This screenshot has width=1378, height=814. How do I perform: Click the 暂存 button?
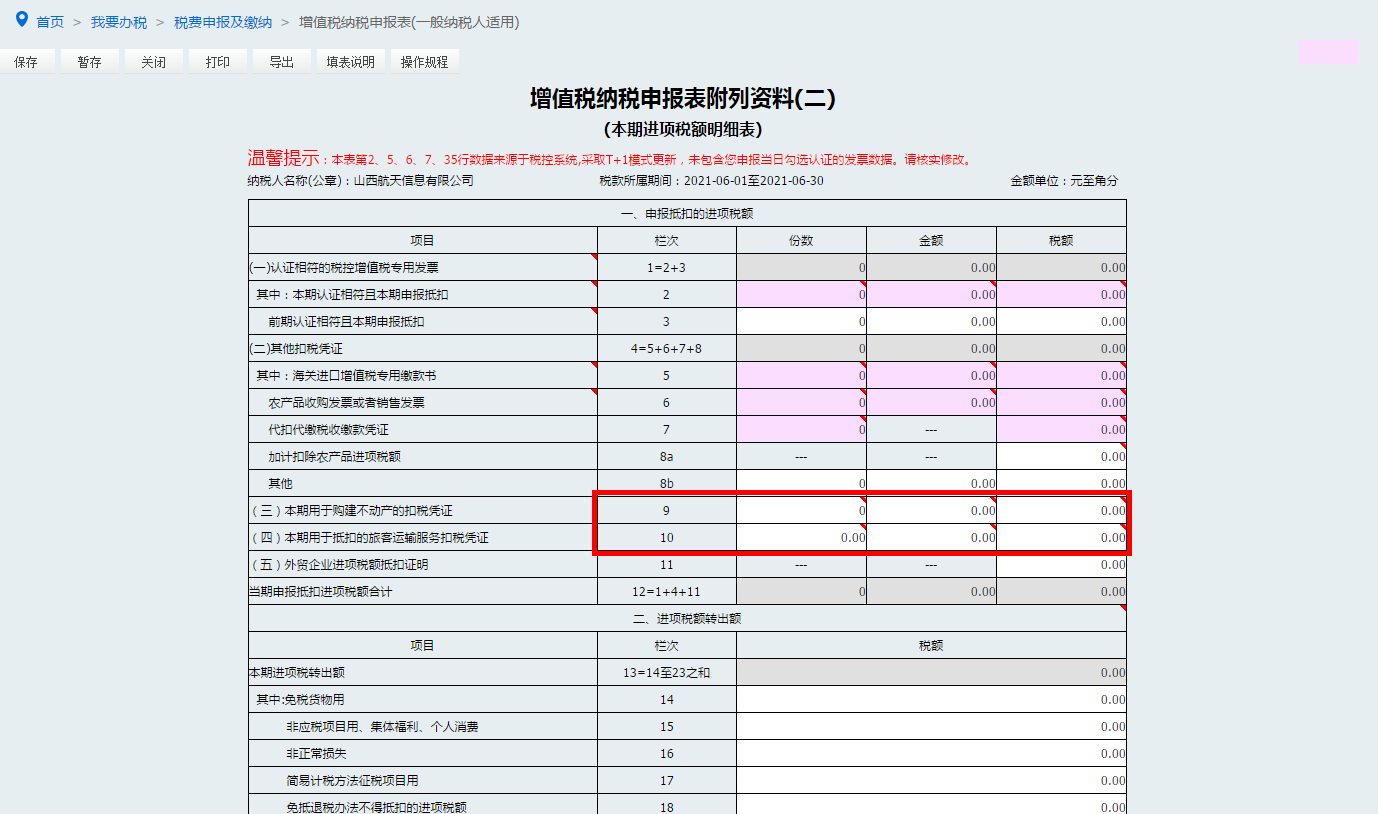pyautogui.click(x=89, y=62)
